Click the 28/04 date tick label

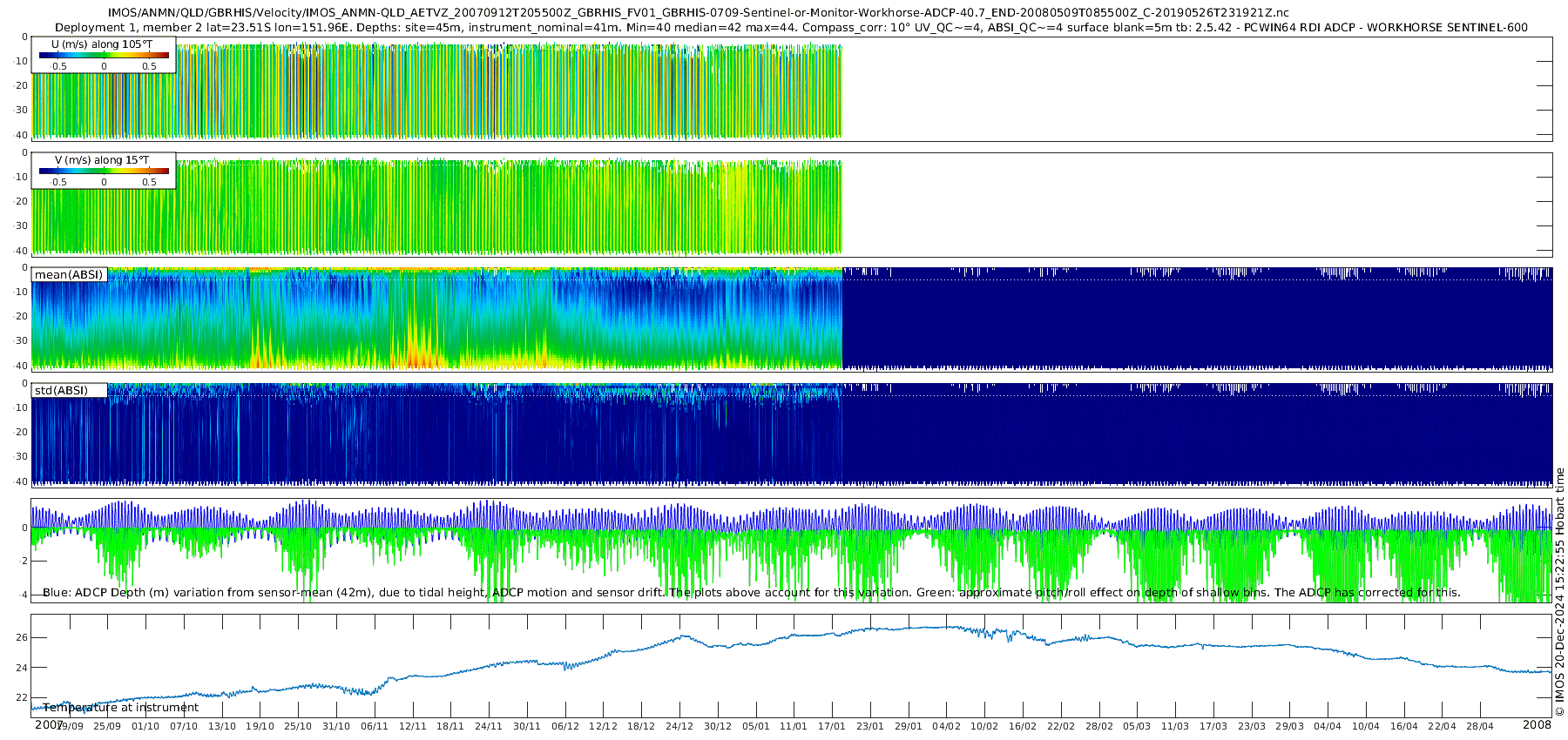pos(1479,726)
